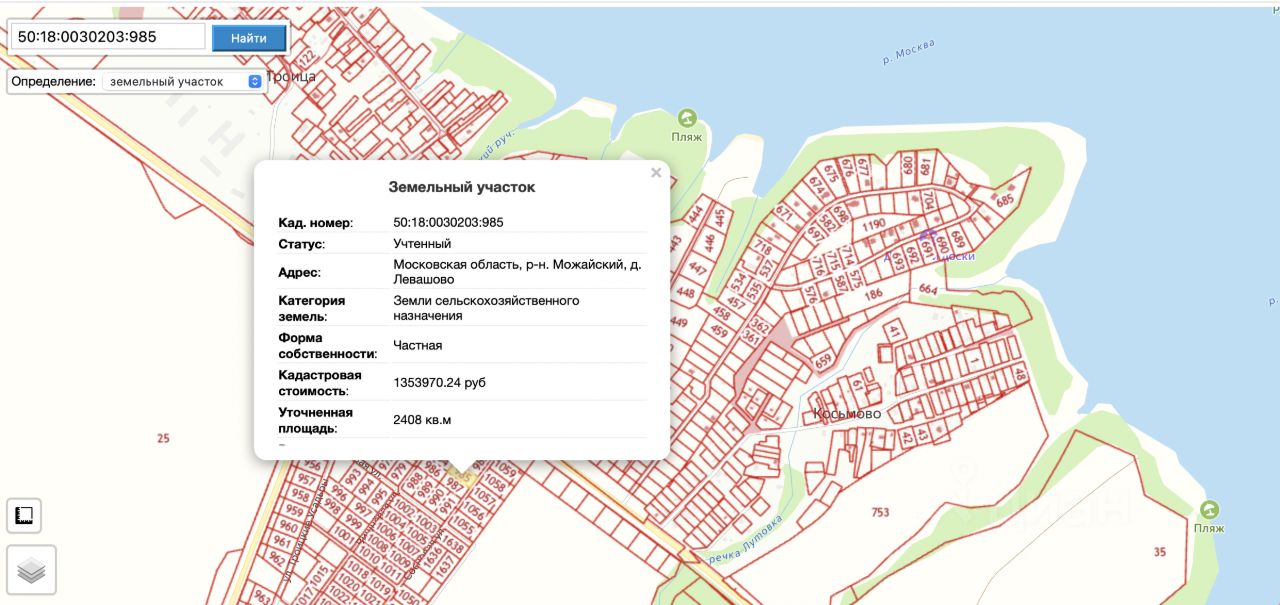The height and width of the screenshot is (605, 1280).
Task: Click the Косьмово village label
Action: tap(847, 414)
